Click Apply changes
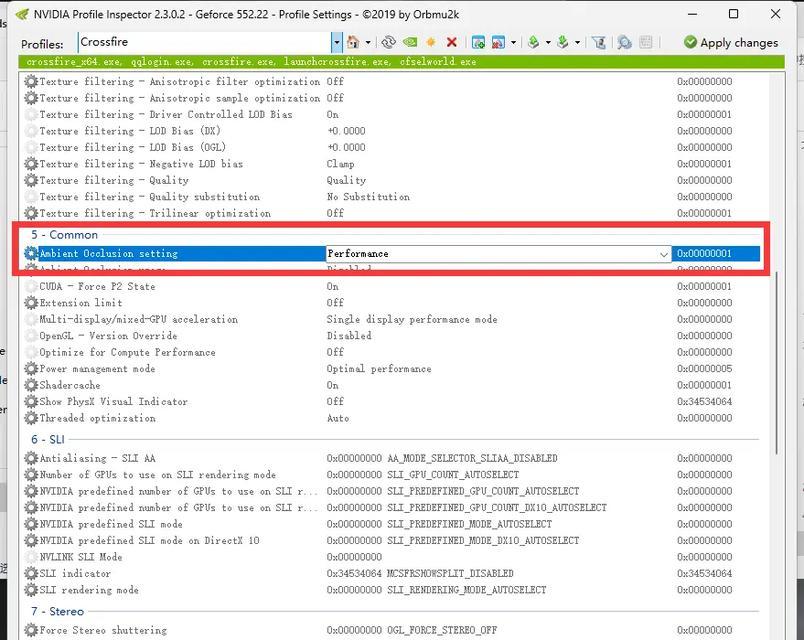The height and width of the screenshot is (640, 804). coord(731,42)
